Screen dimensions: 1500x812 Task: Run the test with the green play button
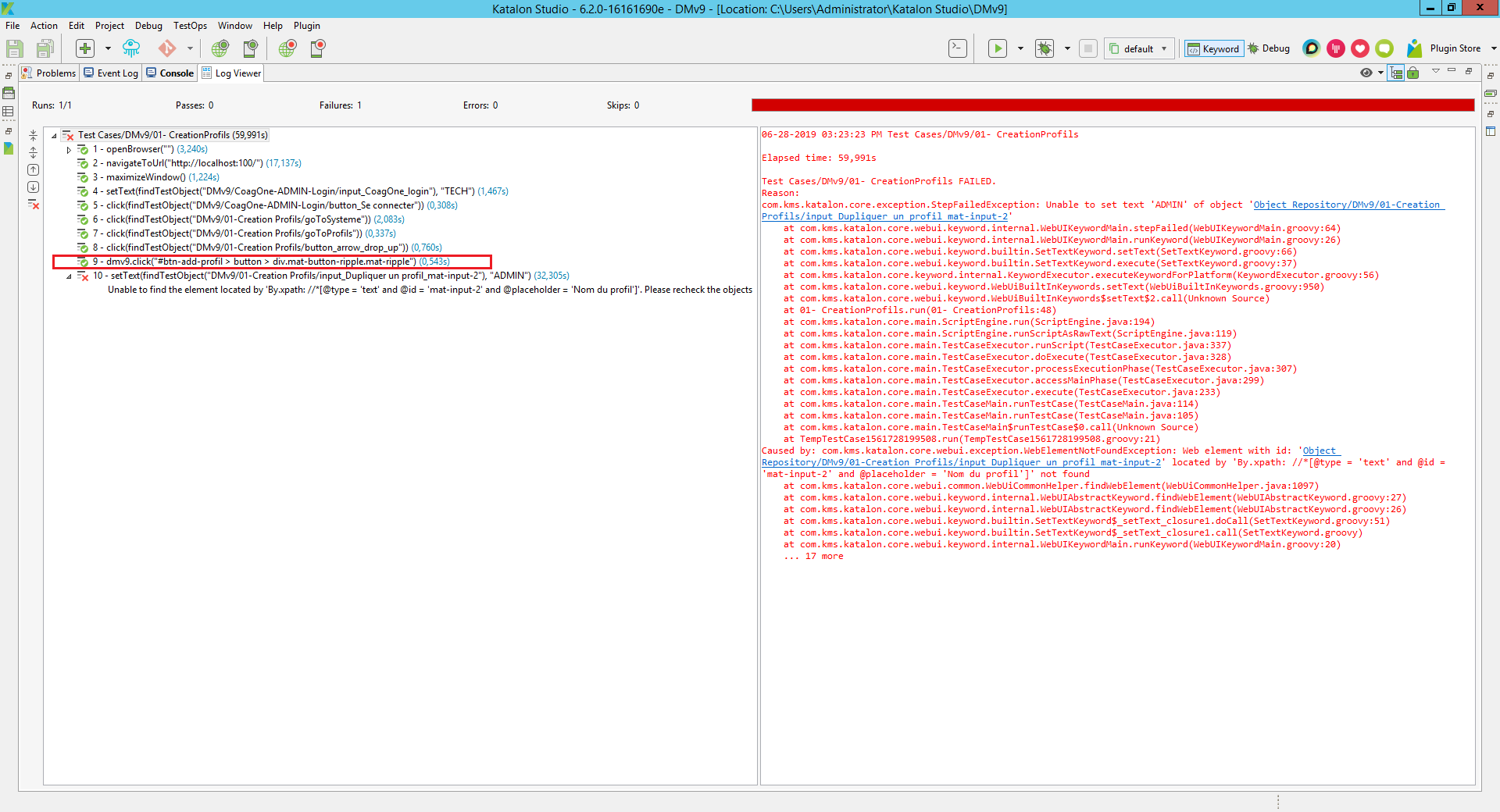tap(998, 48)
